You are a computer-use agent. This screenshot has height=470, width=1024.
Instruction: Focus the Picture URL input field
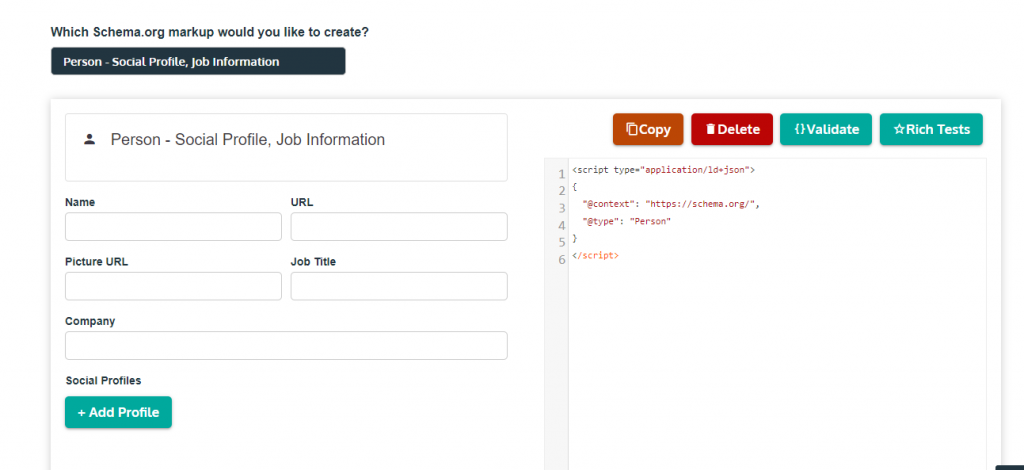click(x=173, y=286)
